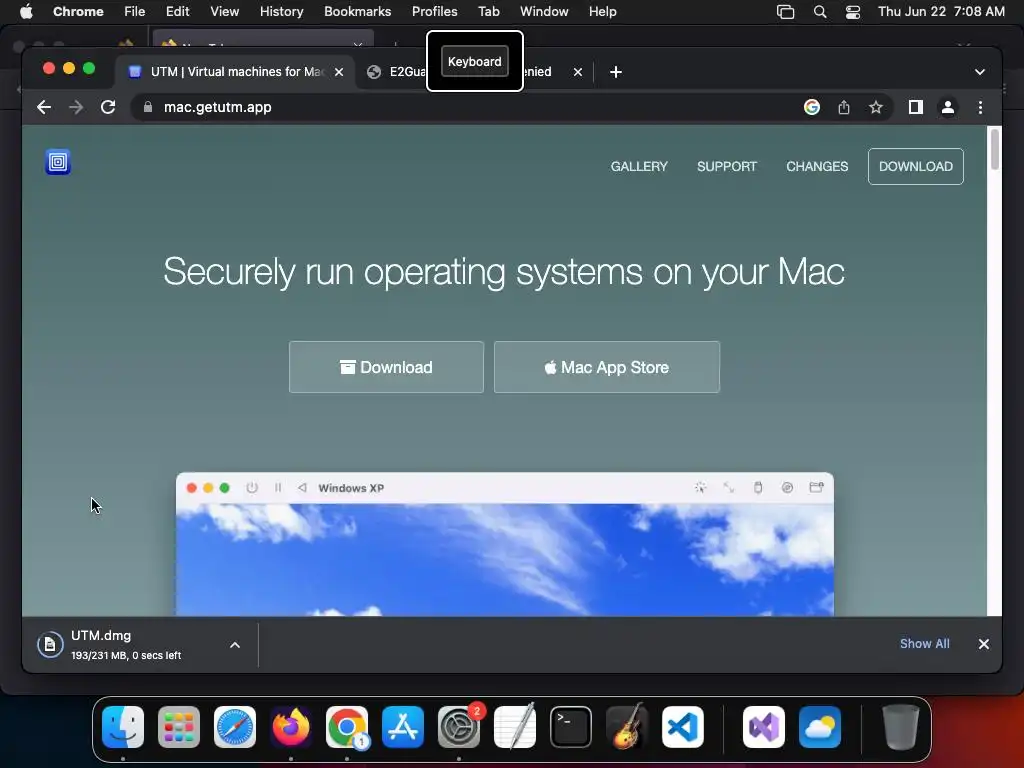1024x768 pixels.
Task: Open Chrome's three-dot menu
Action: pos(980,107)
